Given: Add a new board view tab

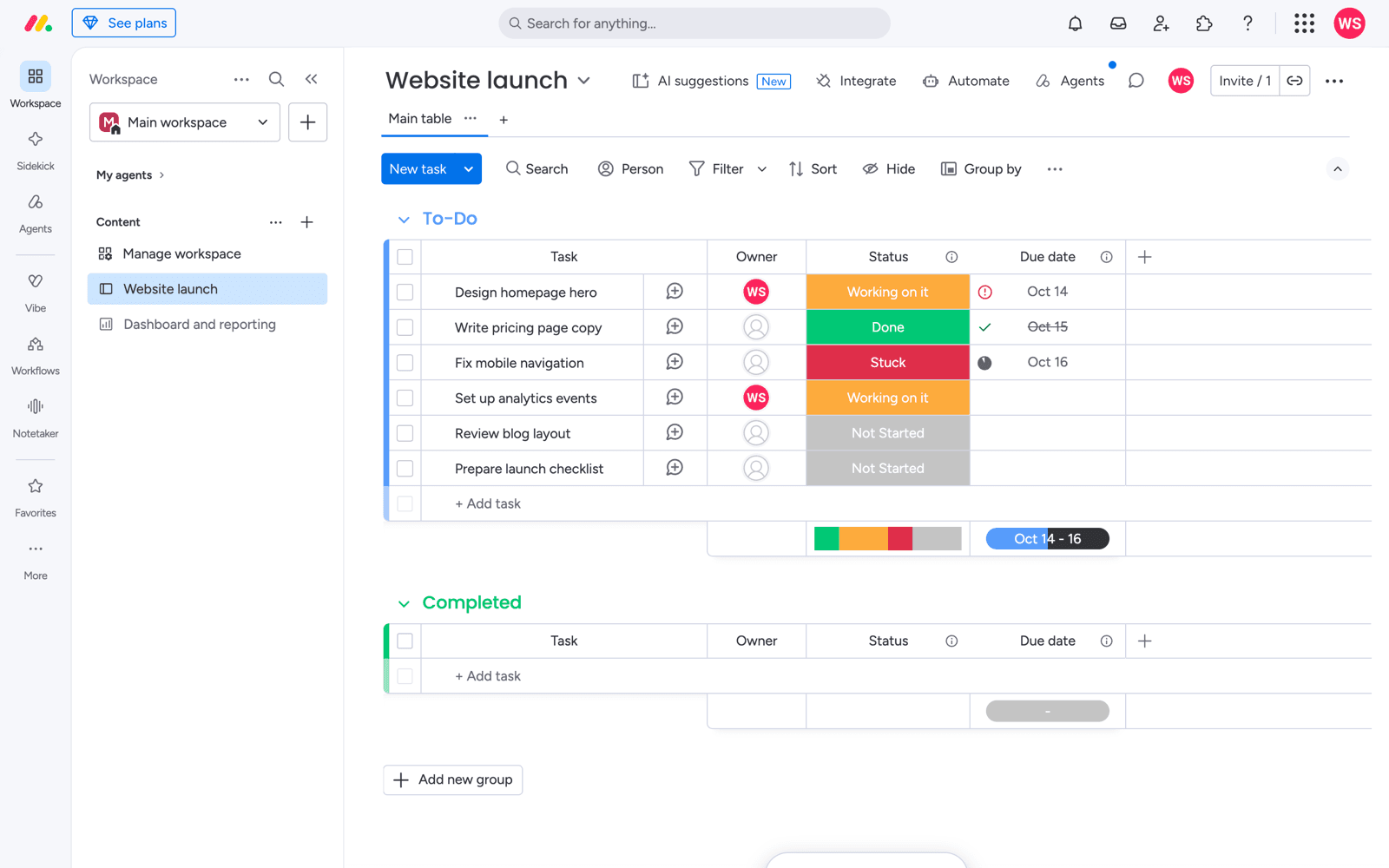Looking at the screenshot, I should [x=504, y=120].
